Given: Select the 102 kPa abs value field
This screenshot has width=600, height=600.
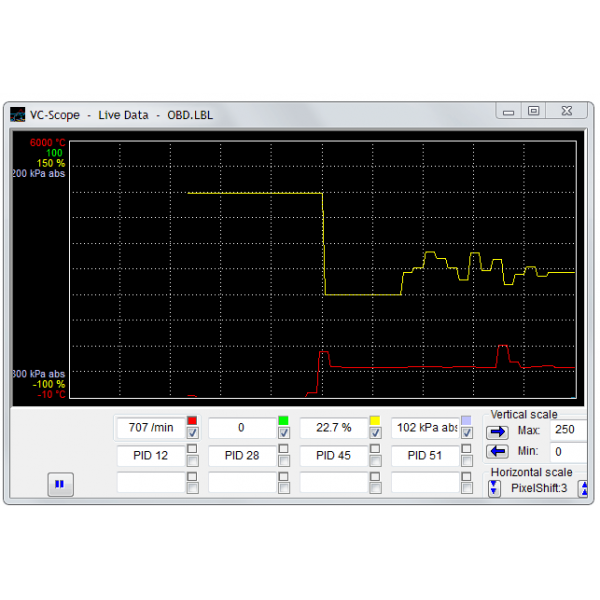Looking at the screenshot, I should (425, 427).
